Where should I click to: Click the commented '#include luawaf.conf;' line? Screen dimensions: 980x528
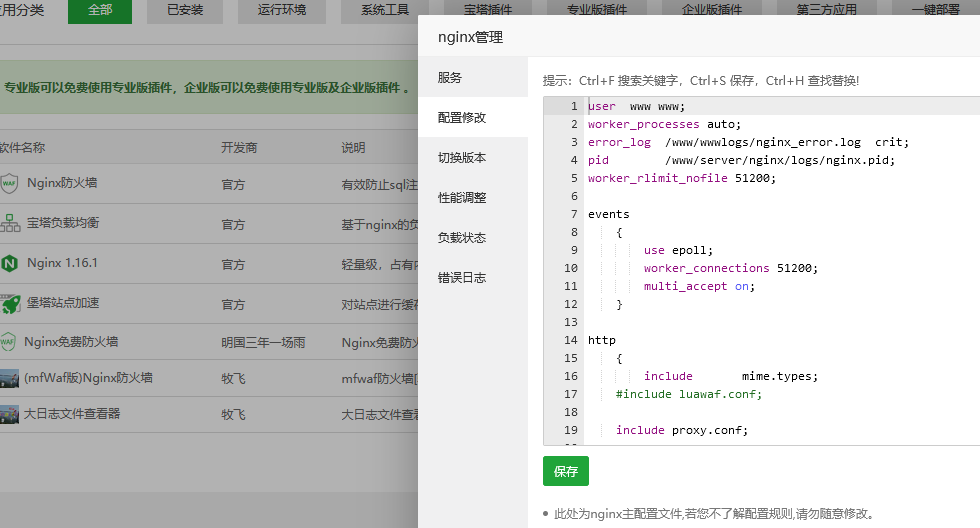(689, 395)
